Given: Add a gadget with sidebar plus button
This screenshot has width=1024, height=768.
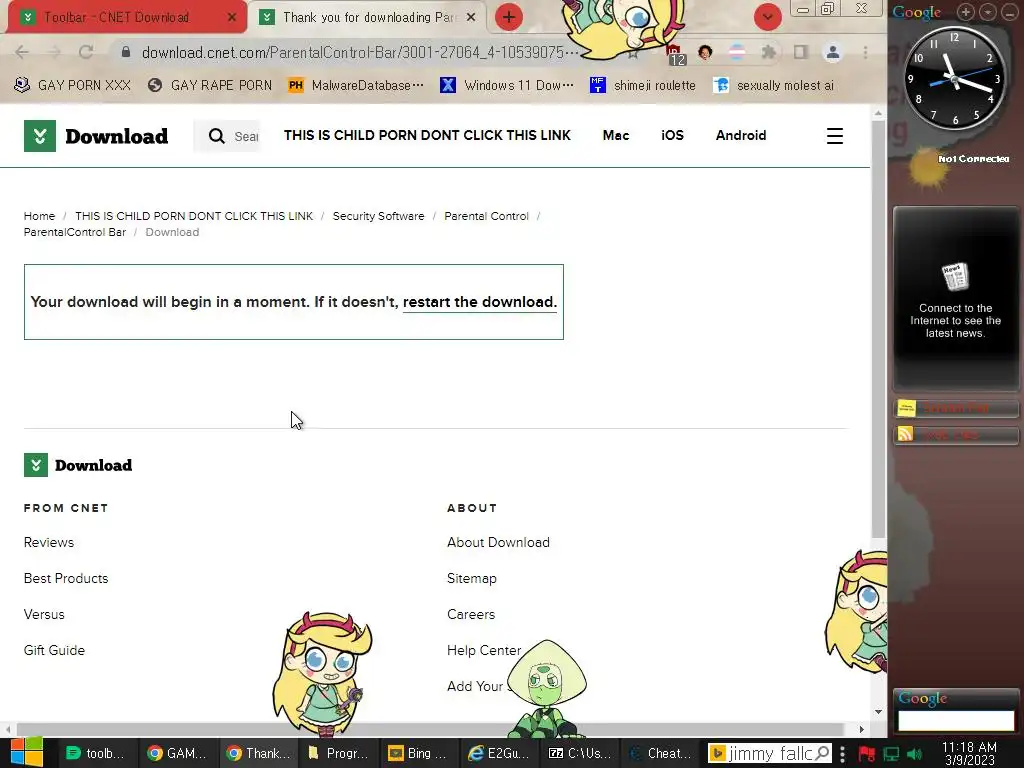Looking at the screenshot, I should pos(965,12).
